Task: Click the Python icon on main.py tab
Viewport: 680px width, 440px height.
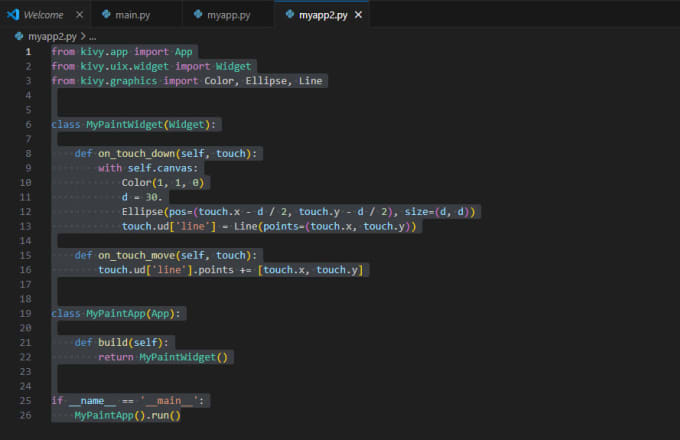Action: coord(106,14)
